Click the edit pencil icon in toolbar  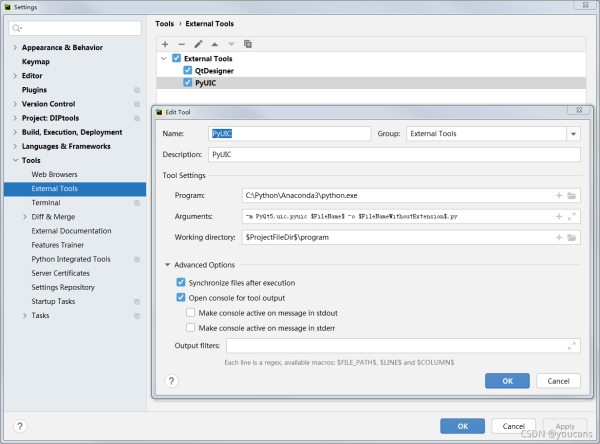198,44
